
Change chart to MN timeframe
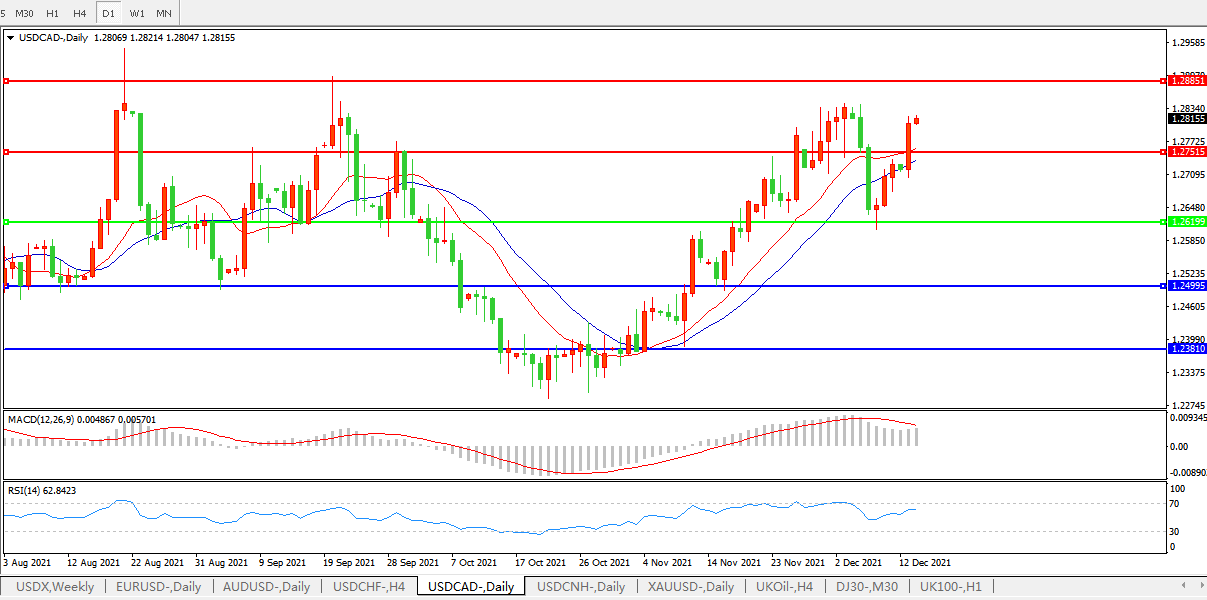(164, 13)
